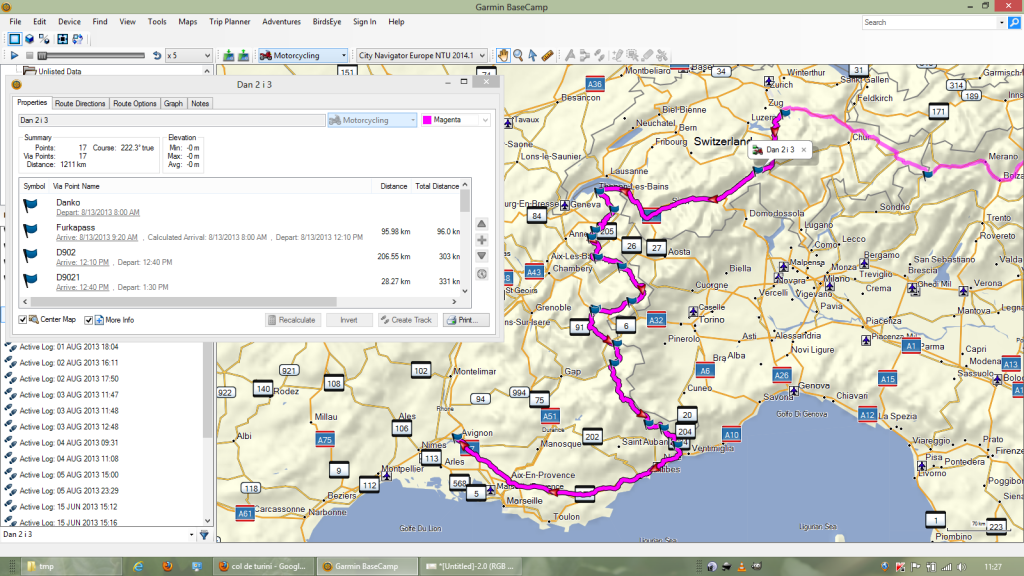Viewport: 1024px width, 576px height.
Task: Click the route name field Dan 2 i 3
Action: pyautogui.click(x=171, y=120)
